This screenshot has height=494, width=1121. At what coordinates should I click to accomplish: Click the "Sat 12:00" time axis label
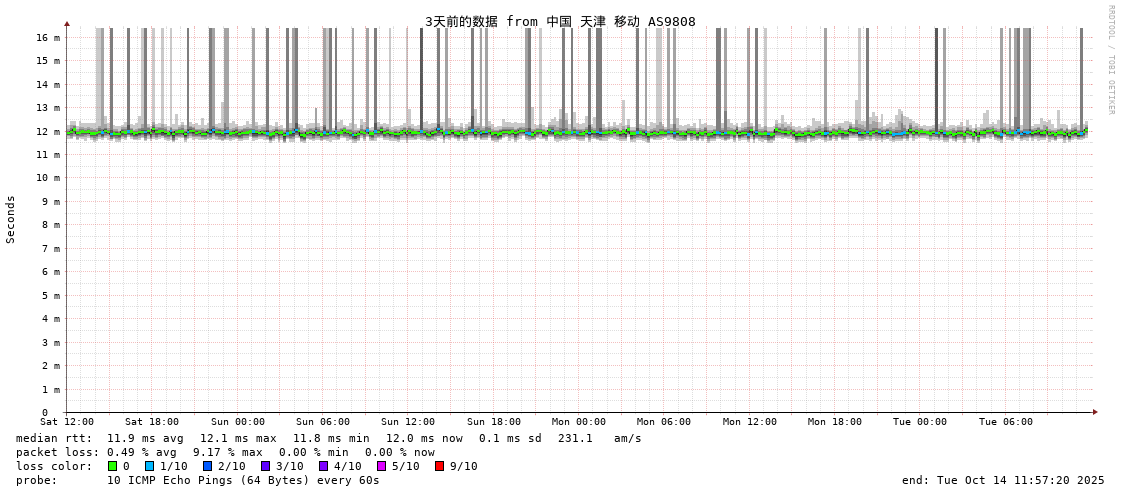coord(67,422)
